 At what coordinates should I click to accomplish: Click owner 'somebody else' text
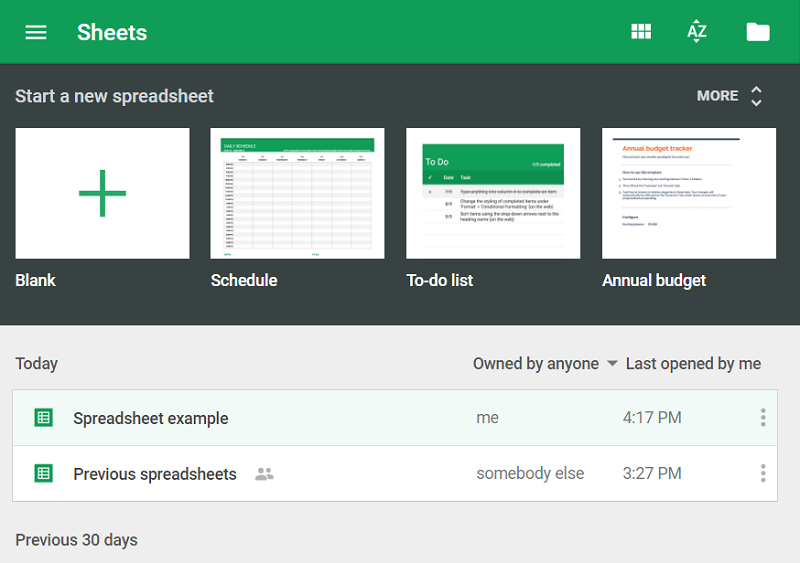click(x=530, y=473)
